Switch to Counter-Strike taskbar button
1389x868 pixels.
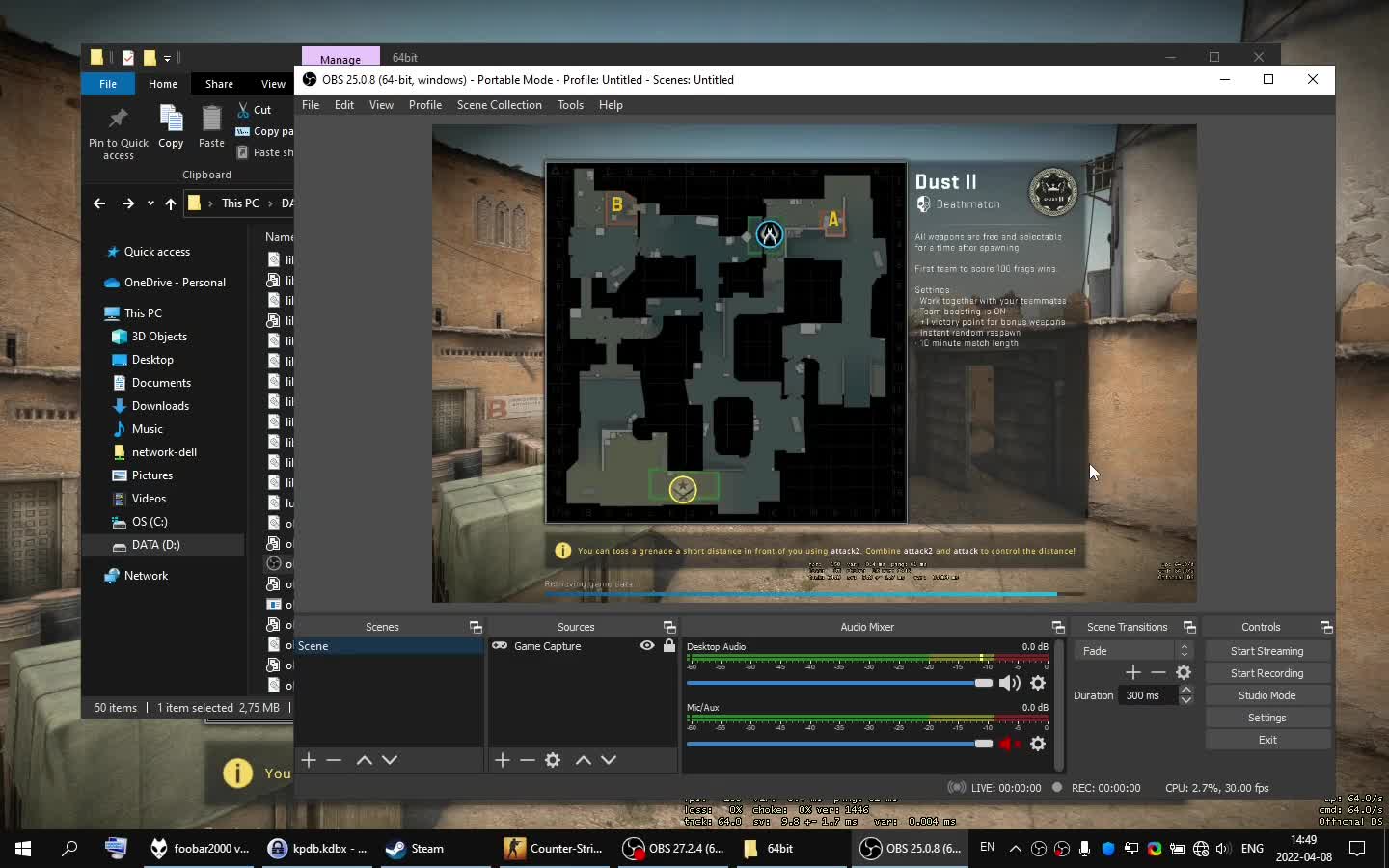coord(555,849)
